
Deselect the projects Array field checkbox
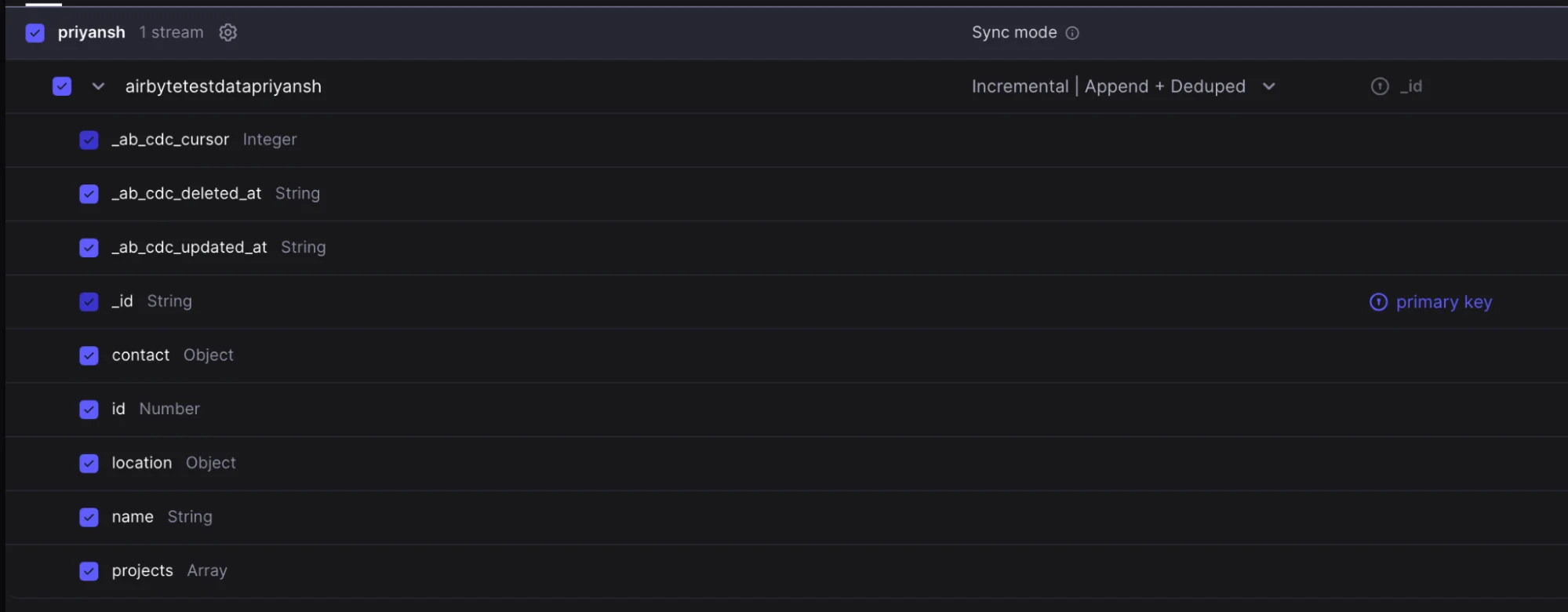89,571
